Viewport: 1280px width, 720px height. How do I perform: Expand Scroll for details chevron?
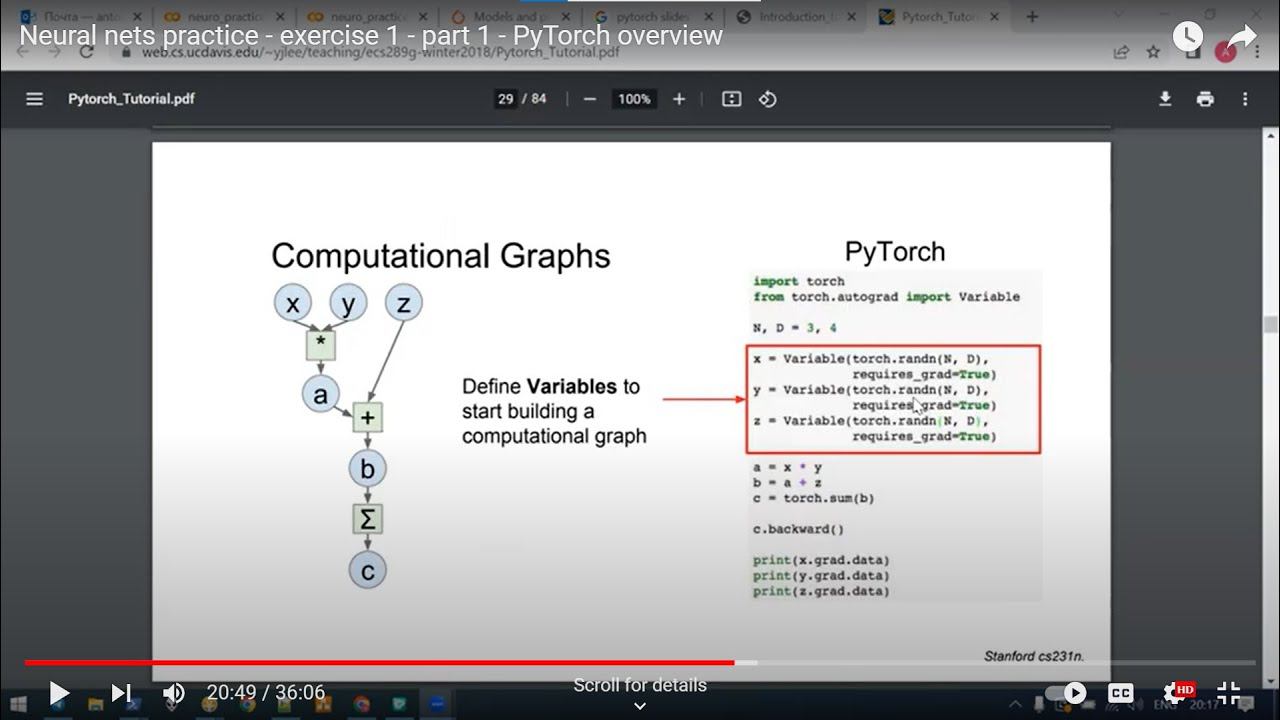click(640, 705)
